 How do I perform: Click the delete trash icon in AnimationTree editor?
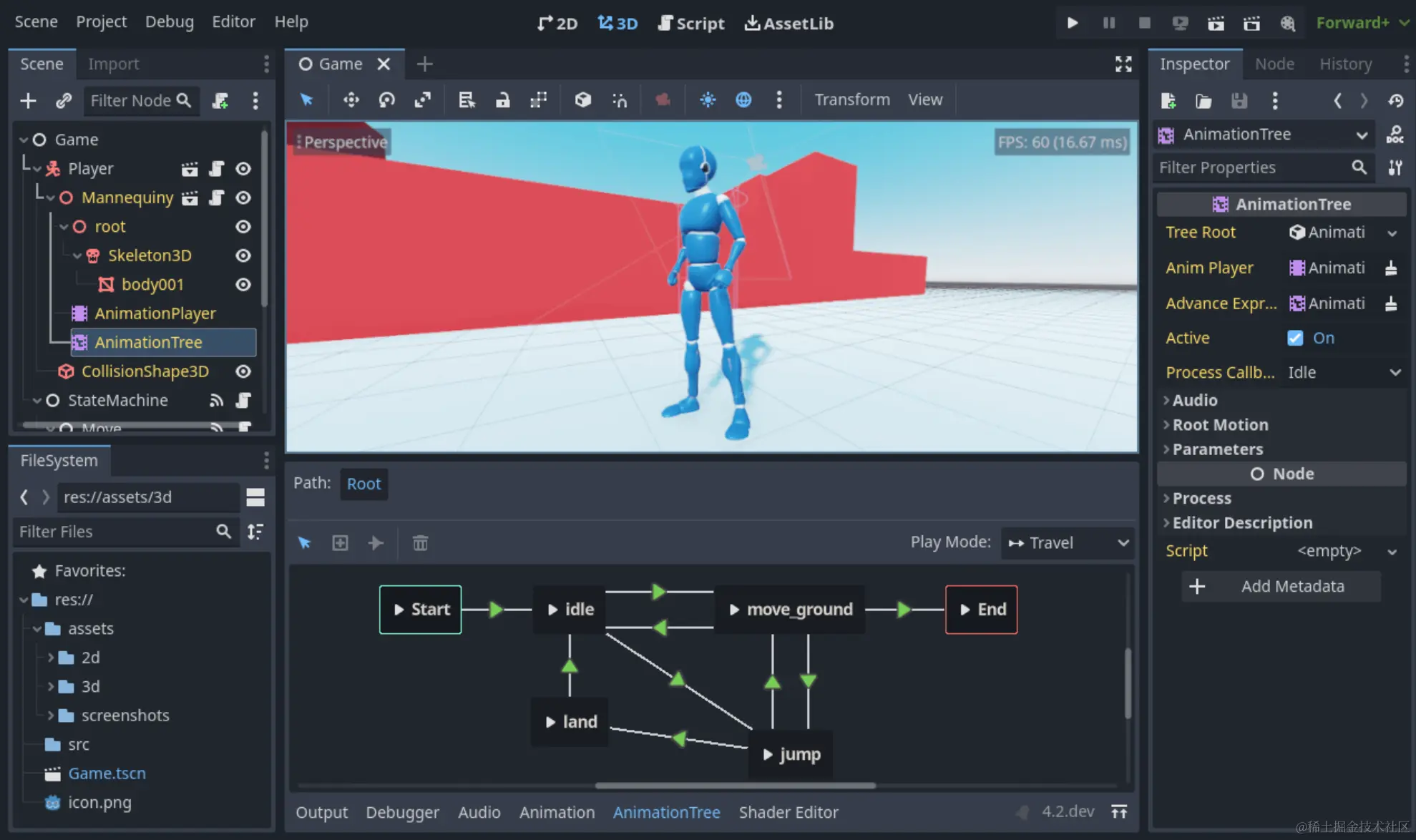click(420, 543)
